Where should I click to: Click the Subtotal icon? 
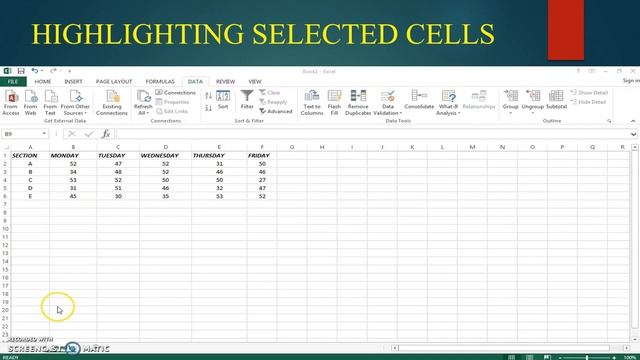[x=556, y=100]
